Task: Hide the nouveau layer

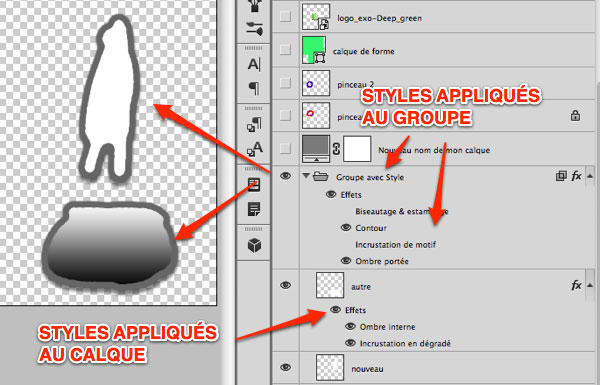Action: click(x=285, y=367)
